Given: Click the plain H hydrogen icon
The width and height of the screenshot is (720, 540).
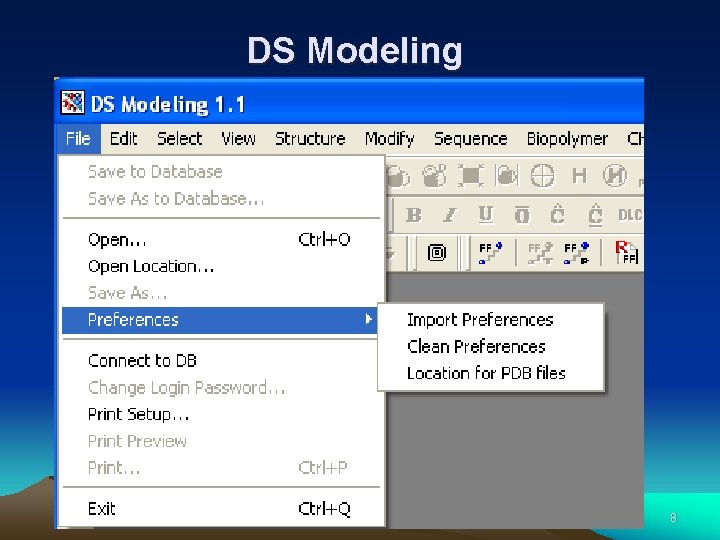Looking at the screenshot, I should coord(579,176).
